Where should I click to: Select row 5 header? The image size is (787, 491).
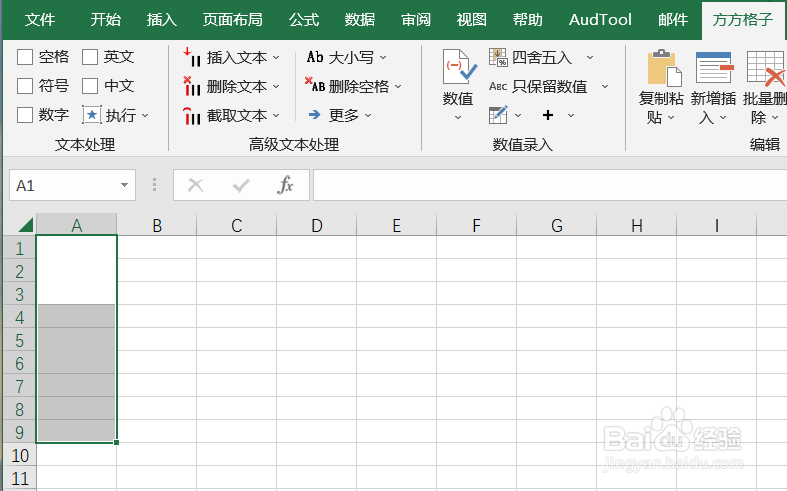click(20, 340)
